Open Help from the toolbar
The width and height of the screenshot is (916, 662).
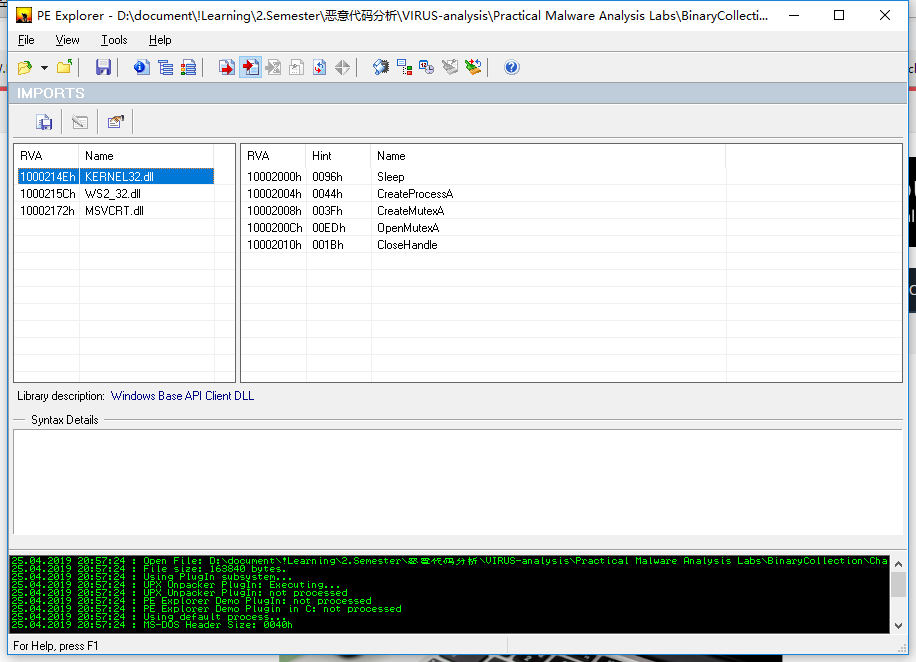click(510, 67)
